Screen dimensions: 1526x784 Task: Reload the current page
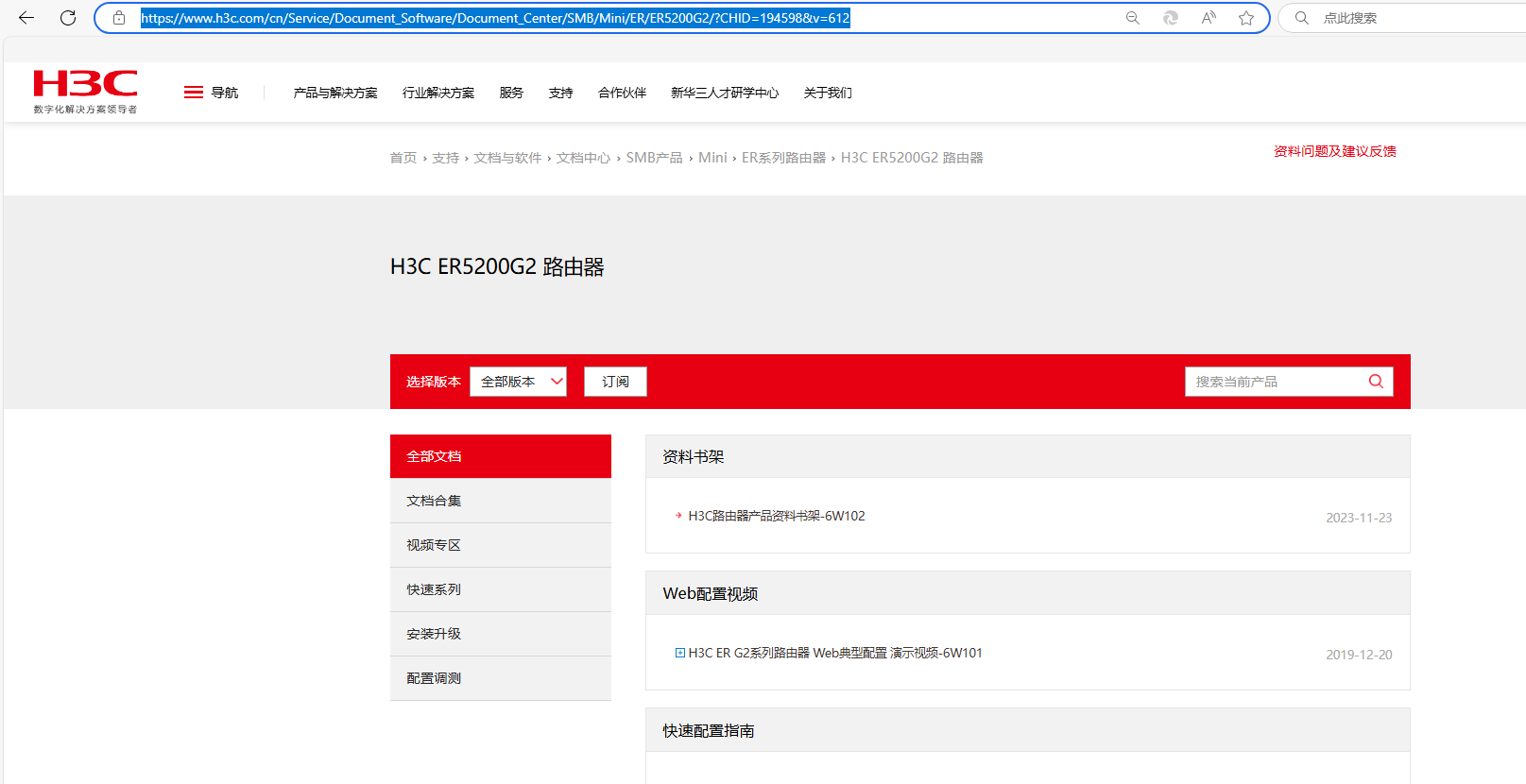point(68,18)
